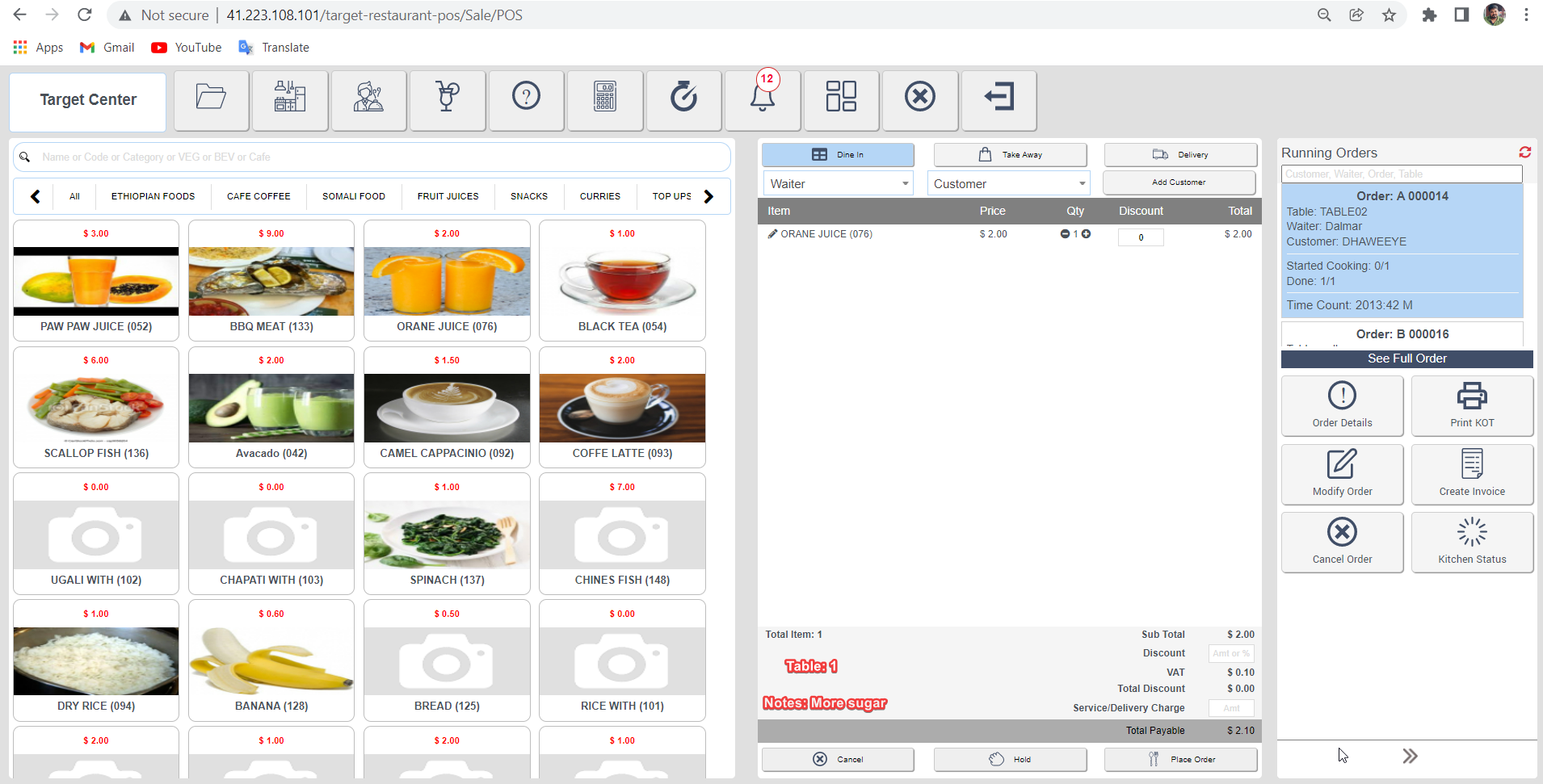Add BANANA (128) to order

pyautogui.click(x=271, y=660)
